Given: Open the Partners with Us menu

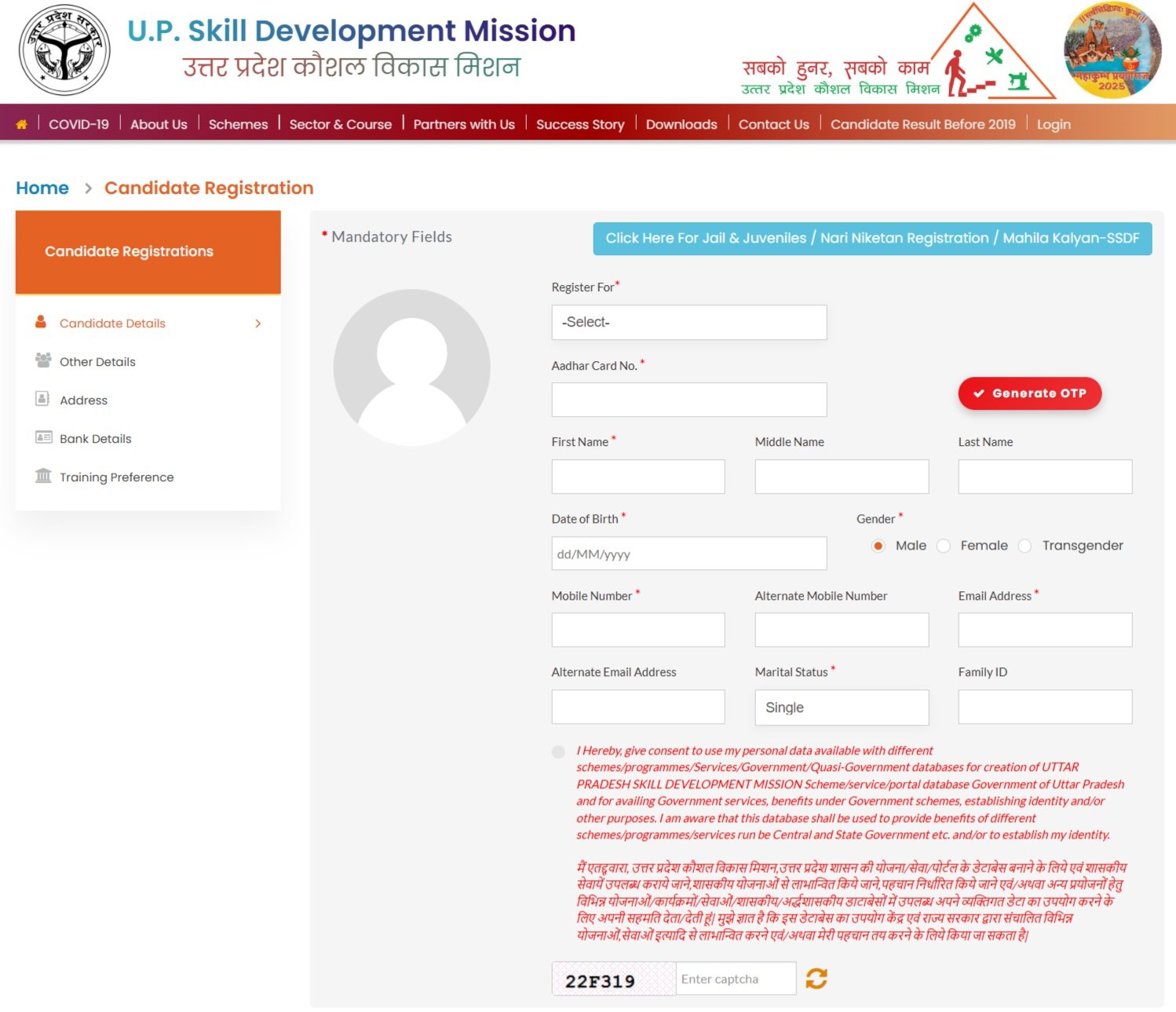Looking at the screenshot, I should [464, 124].
